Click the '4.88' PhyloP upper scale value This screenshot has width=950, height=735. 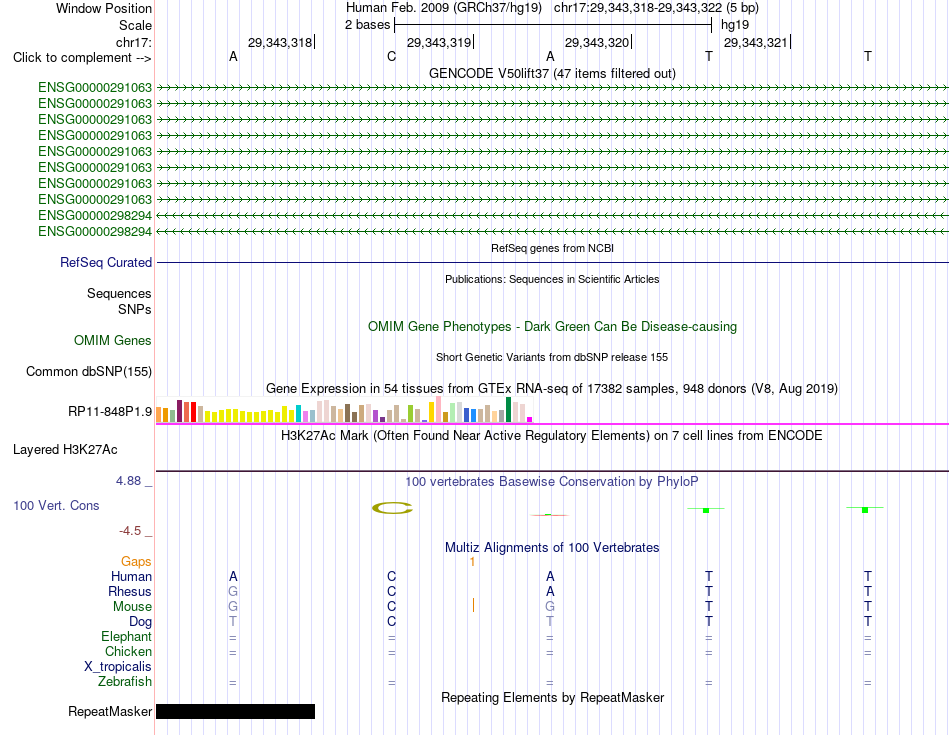(x=128, y=481)
